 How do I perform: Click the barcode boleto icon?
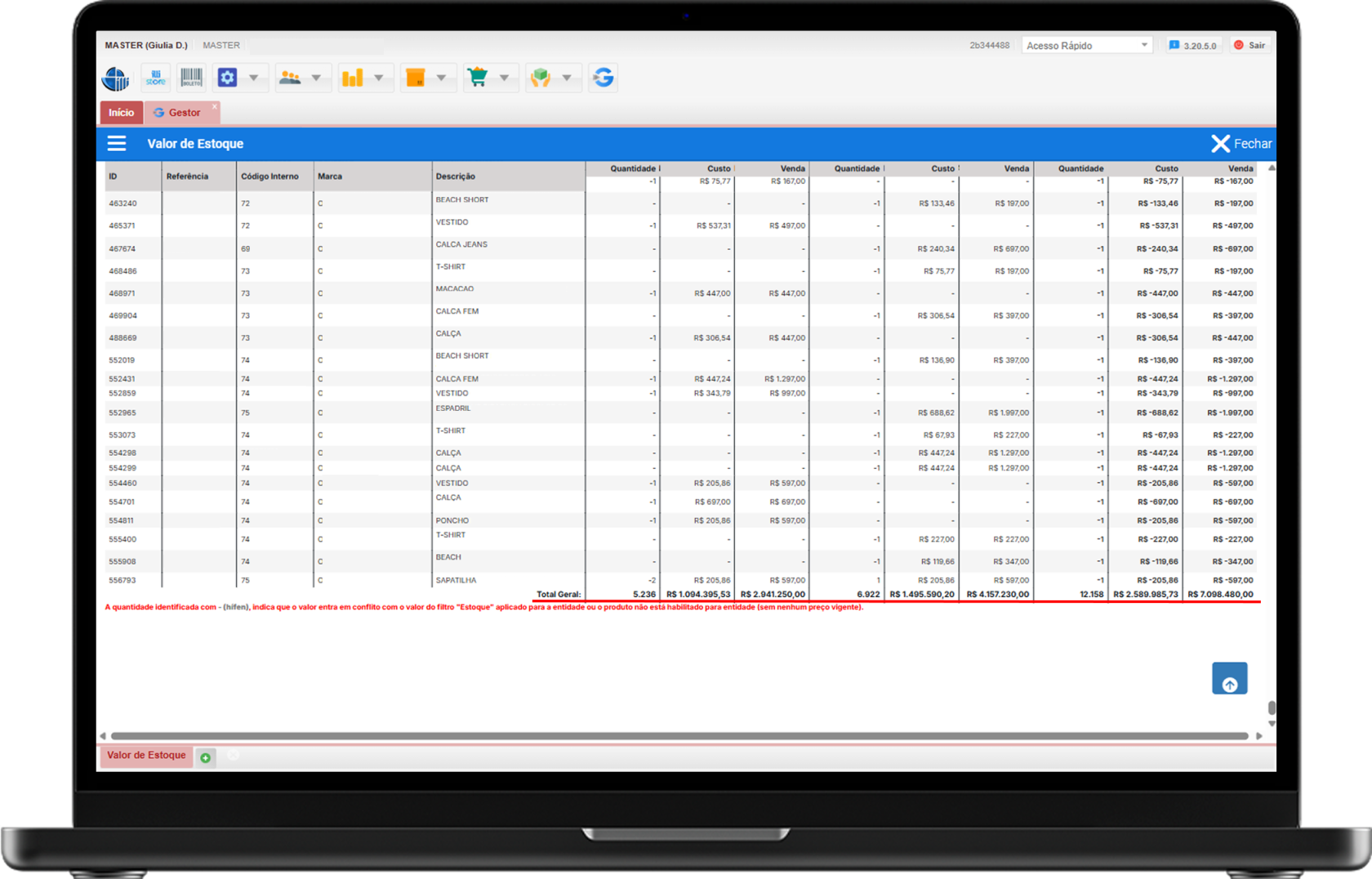coord(191,78)
